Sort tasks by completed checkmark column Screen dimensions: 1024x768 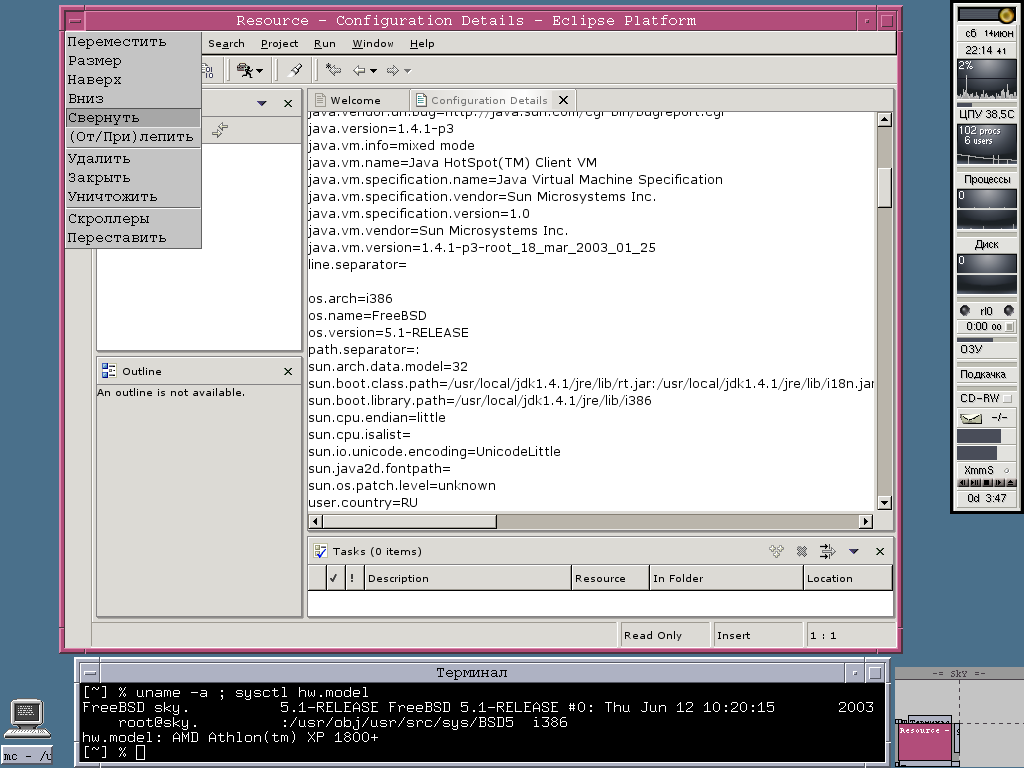pos(334,578)
